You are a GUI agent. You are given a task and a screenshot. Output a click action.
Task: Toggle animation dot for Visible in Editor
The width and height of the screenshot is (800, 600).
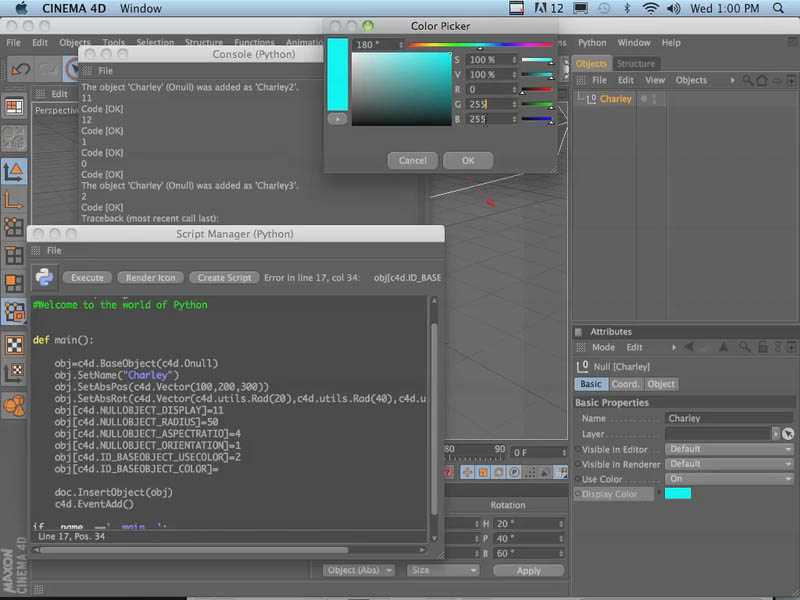click(578, 449)
